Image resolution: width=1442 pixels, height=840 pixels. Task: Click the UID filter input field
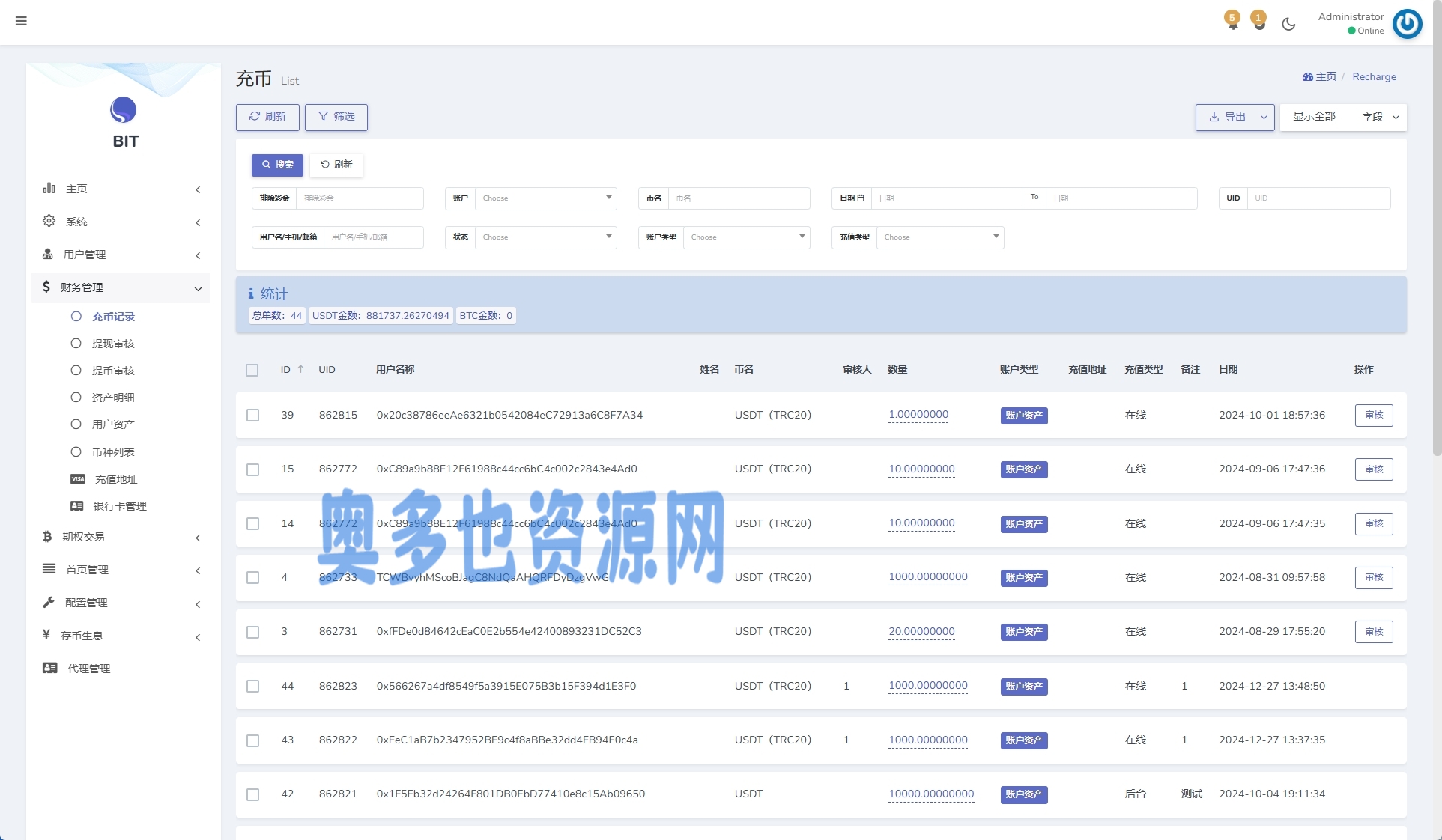1318,198
